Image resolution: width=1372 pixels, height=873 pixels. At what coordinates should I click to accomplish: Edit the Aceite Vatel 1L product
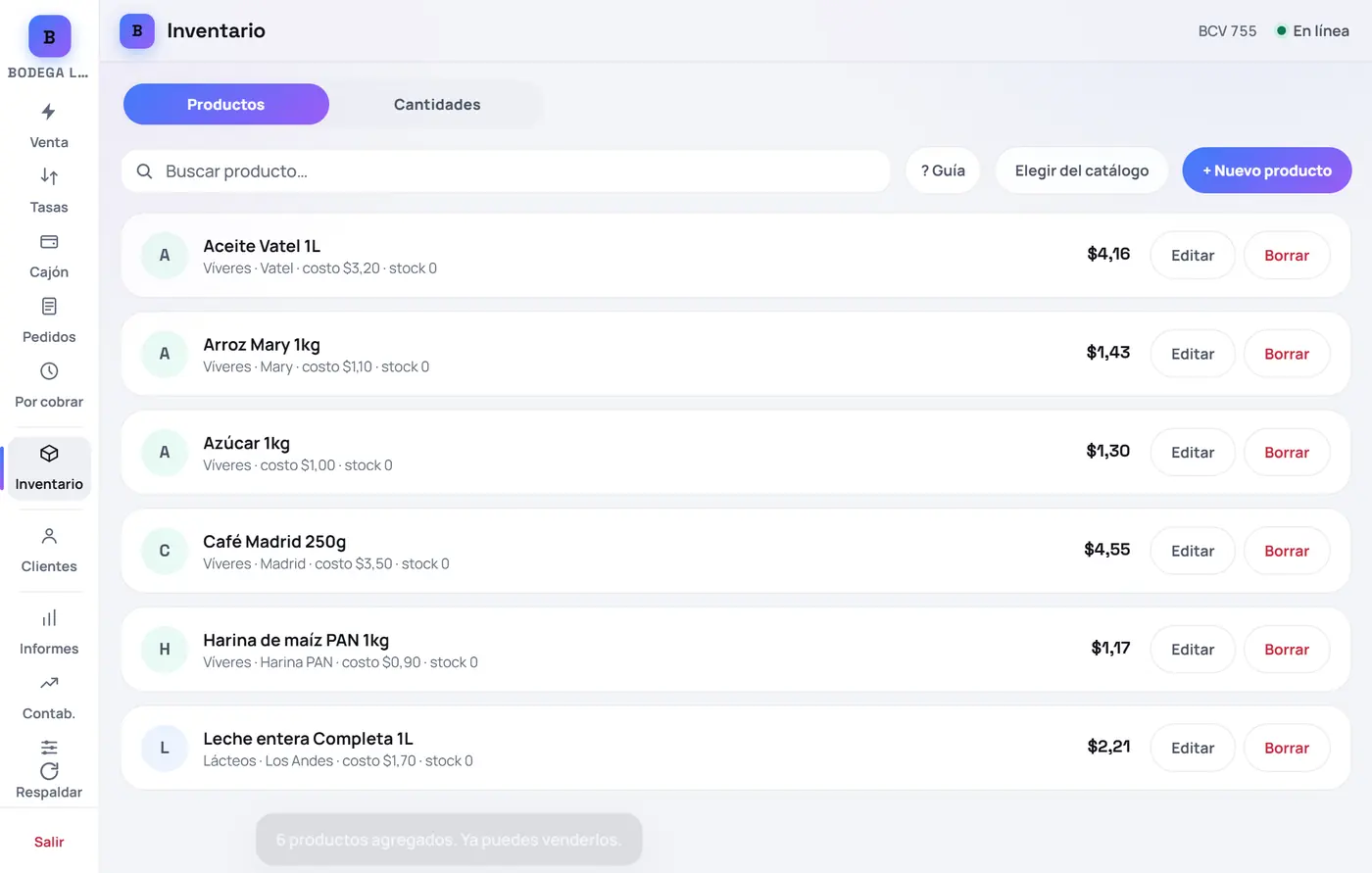click(x=1193, y=256)
